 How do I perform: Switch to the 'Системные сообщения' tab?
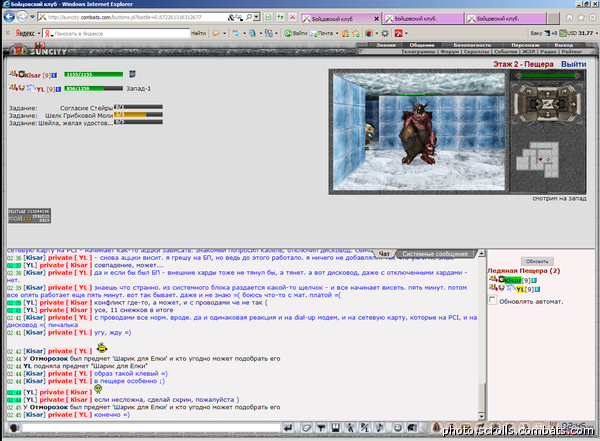[x=435, y=254]
